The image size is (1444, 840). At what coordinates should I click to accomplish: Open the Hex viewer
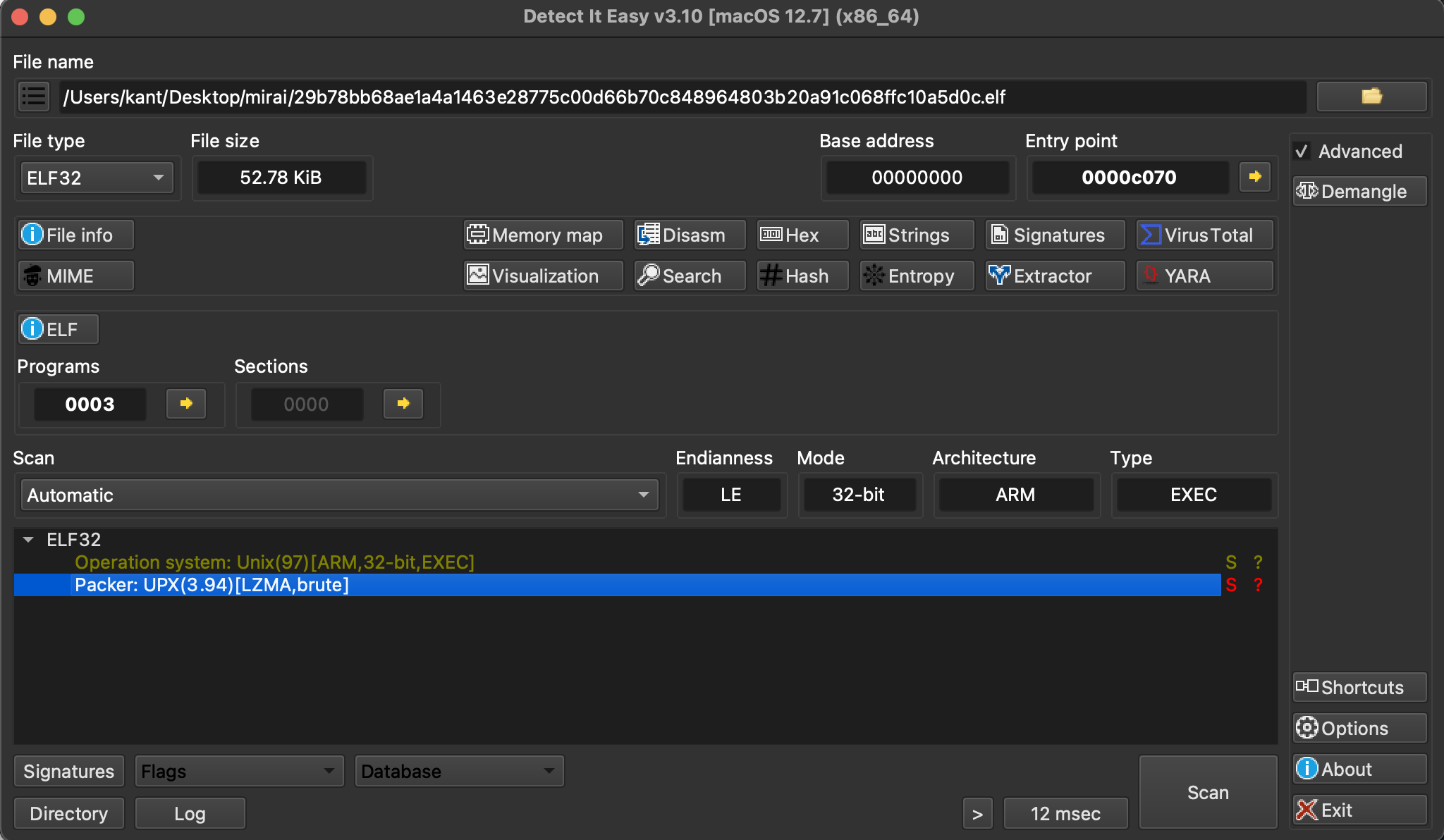tap(802, 235)
